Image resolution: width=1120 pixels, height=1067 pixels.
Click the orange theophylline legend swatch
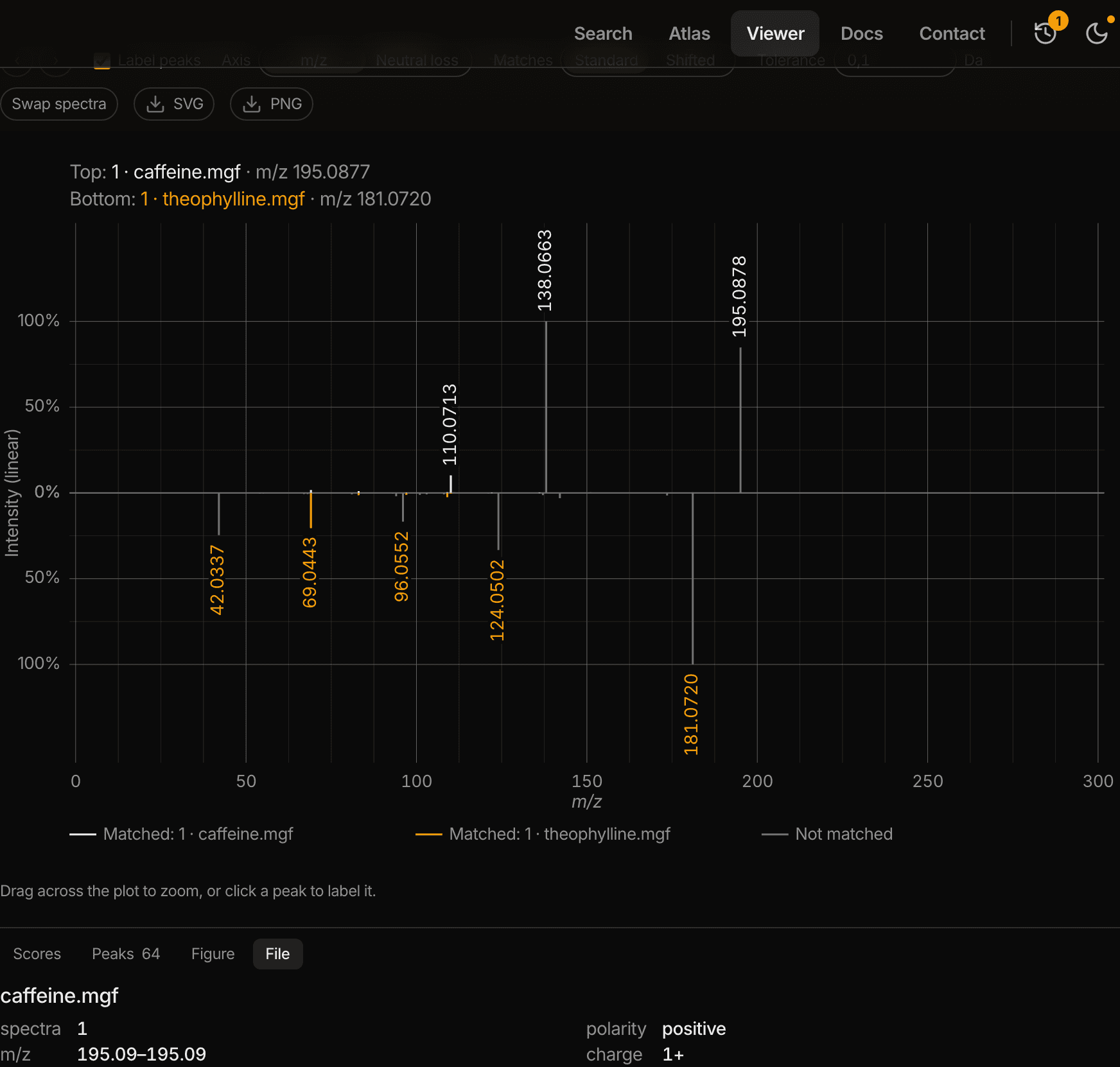pos(429,834)
